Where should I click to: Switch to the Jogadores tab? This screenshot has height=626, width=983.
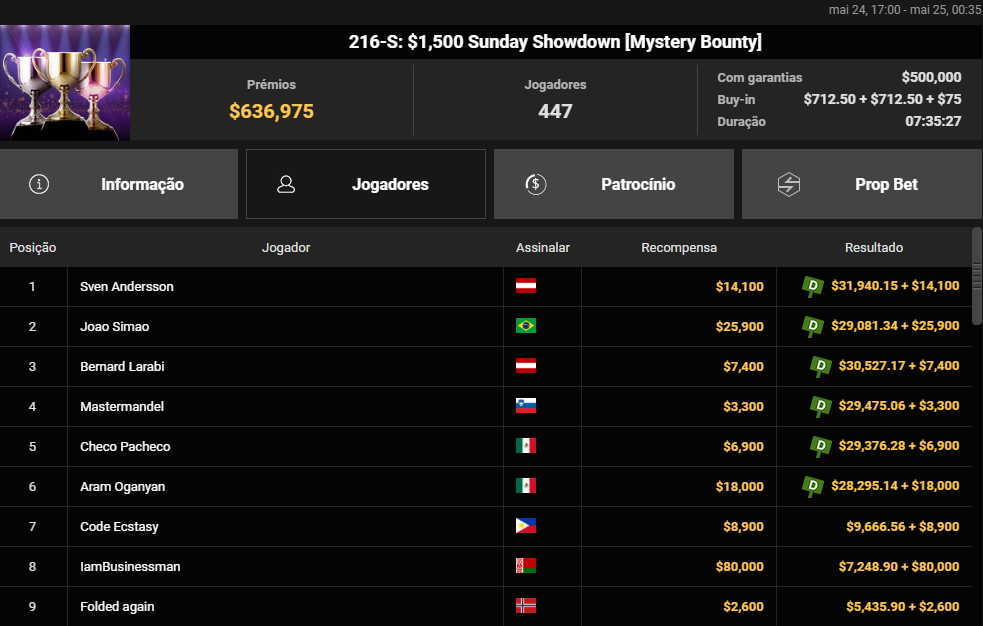pos(365,184)
